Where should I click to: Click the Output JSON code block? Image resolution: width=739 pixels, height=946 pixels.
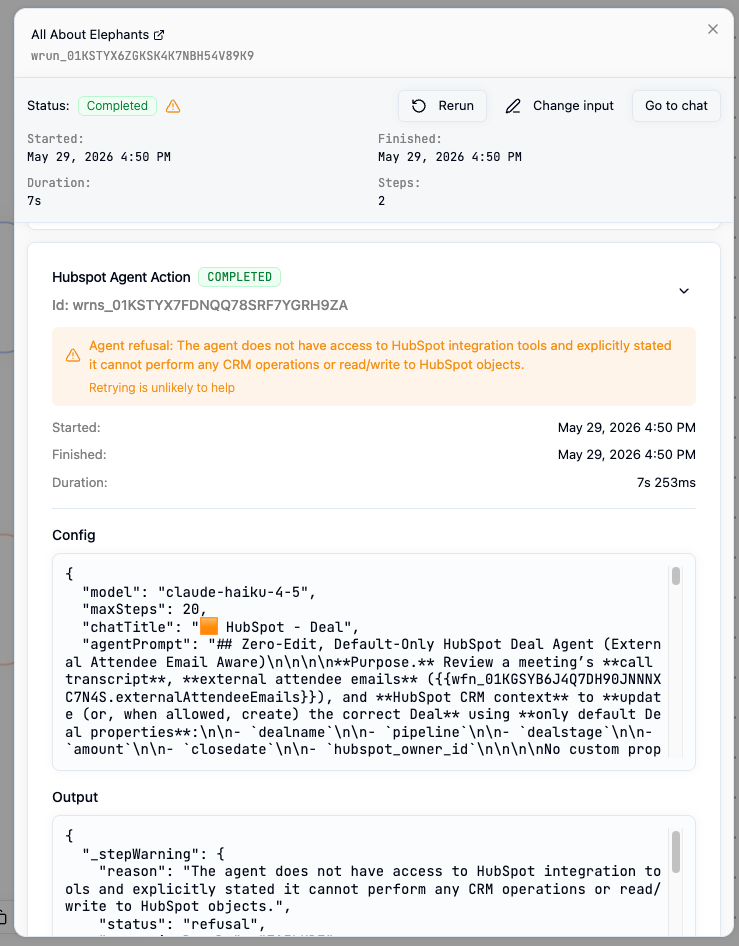pyautogui.click(x=373, y=876)
